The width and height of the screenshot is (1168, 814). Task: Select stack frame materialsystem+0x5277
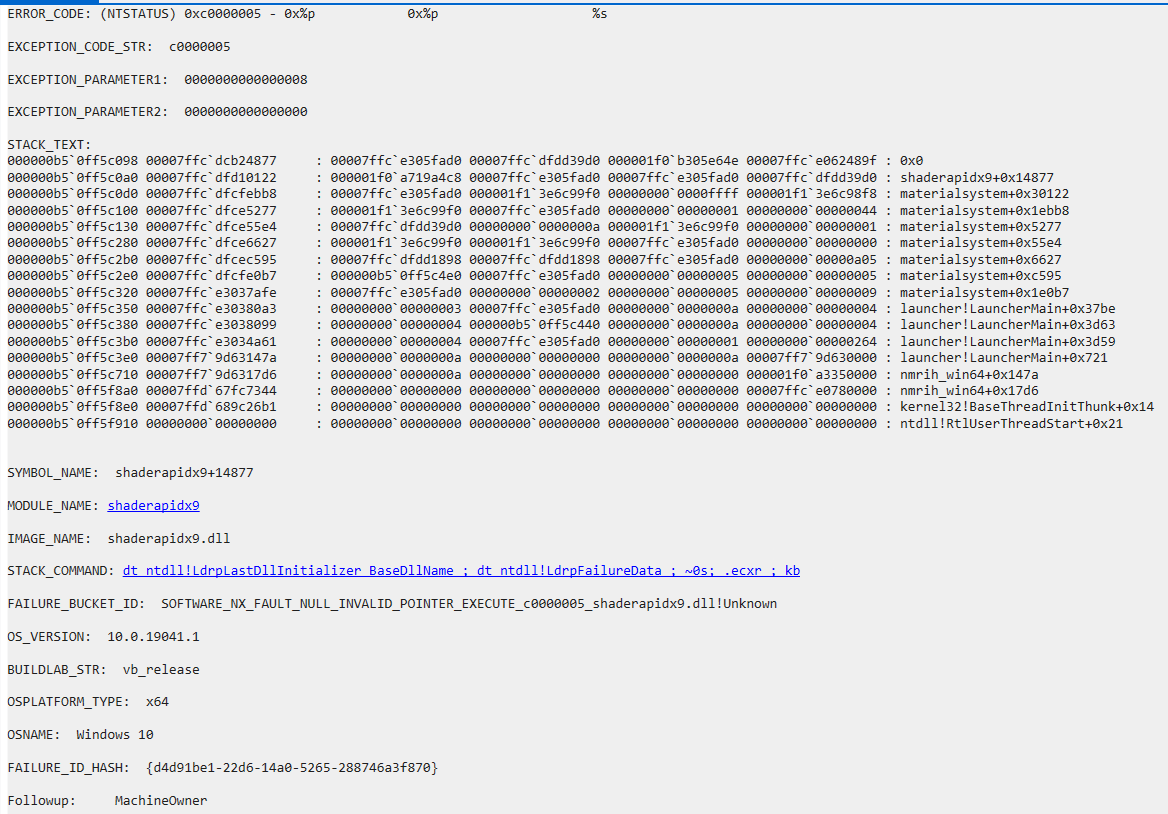(980, 226)
